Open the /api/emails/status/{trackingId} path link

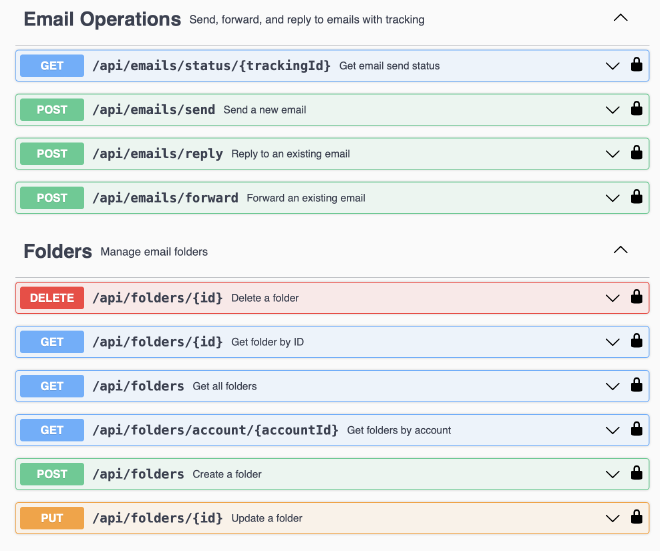click(211, 66)
